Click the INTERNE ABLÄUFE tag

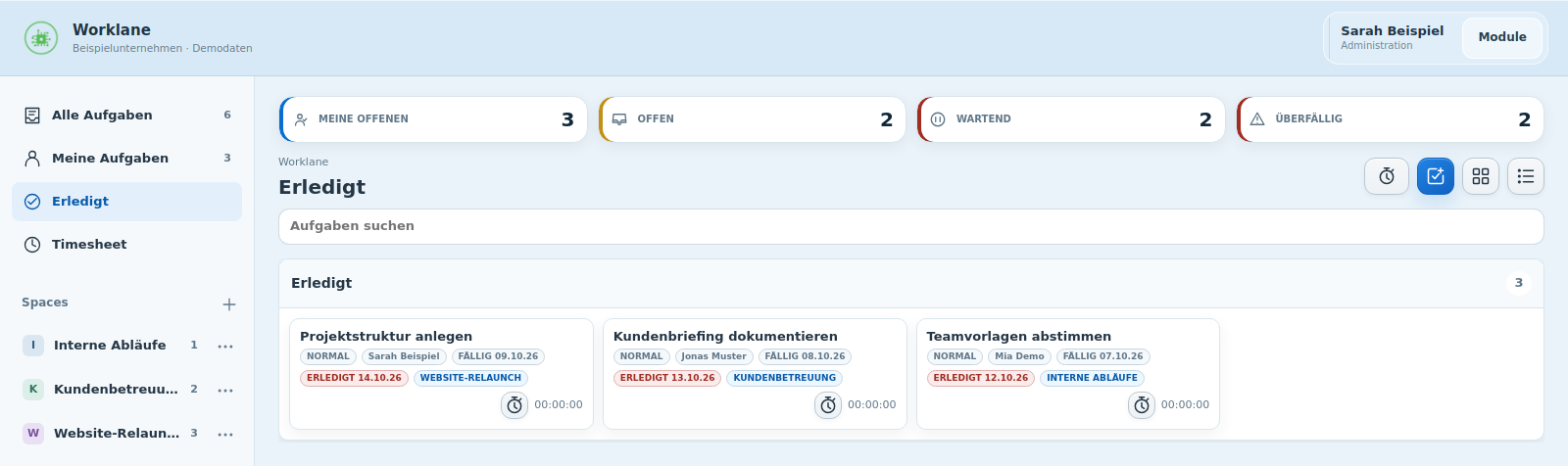coord(1092,378)
